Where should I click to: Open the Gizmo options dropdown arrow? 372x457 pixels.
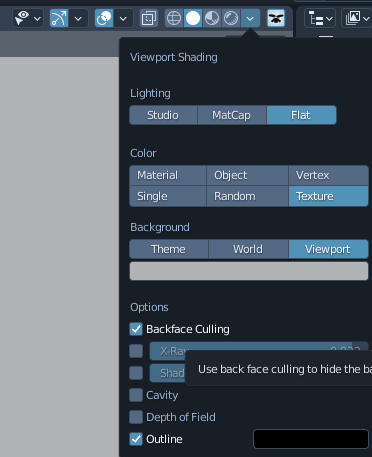78,18
